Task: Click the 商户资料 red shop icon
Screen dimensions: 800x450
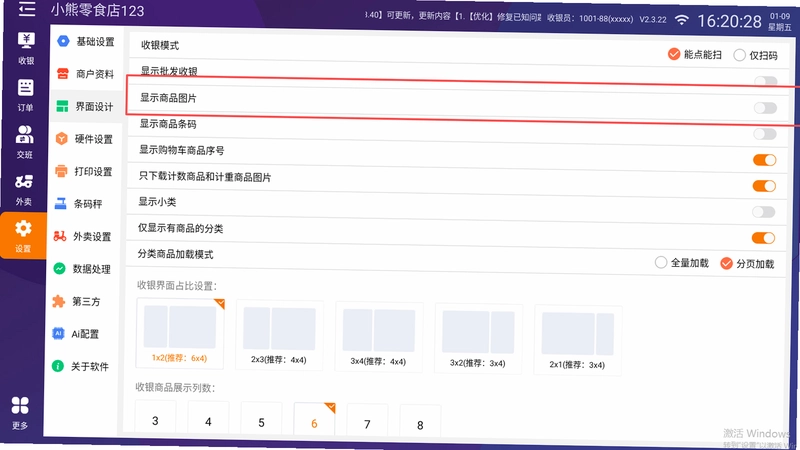Action: (63, 73)
